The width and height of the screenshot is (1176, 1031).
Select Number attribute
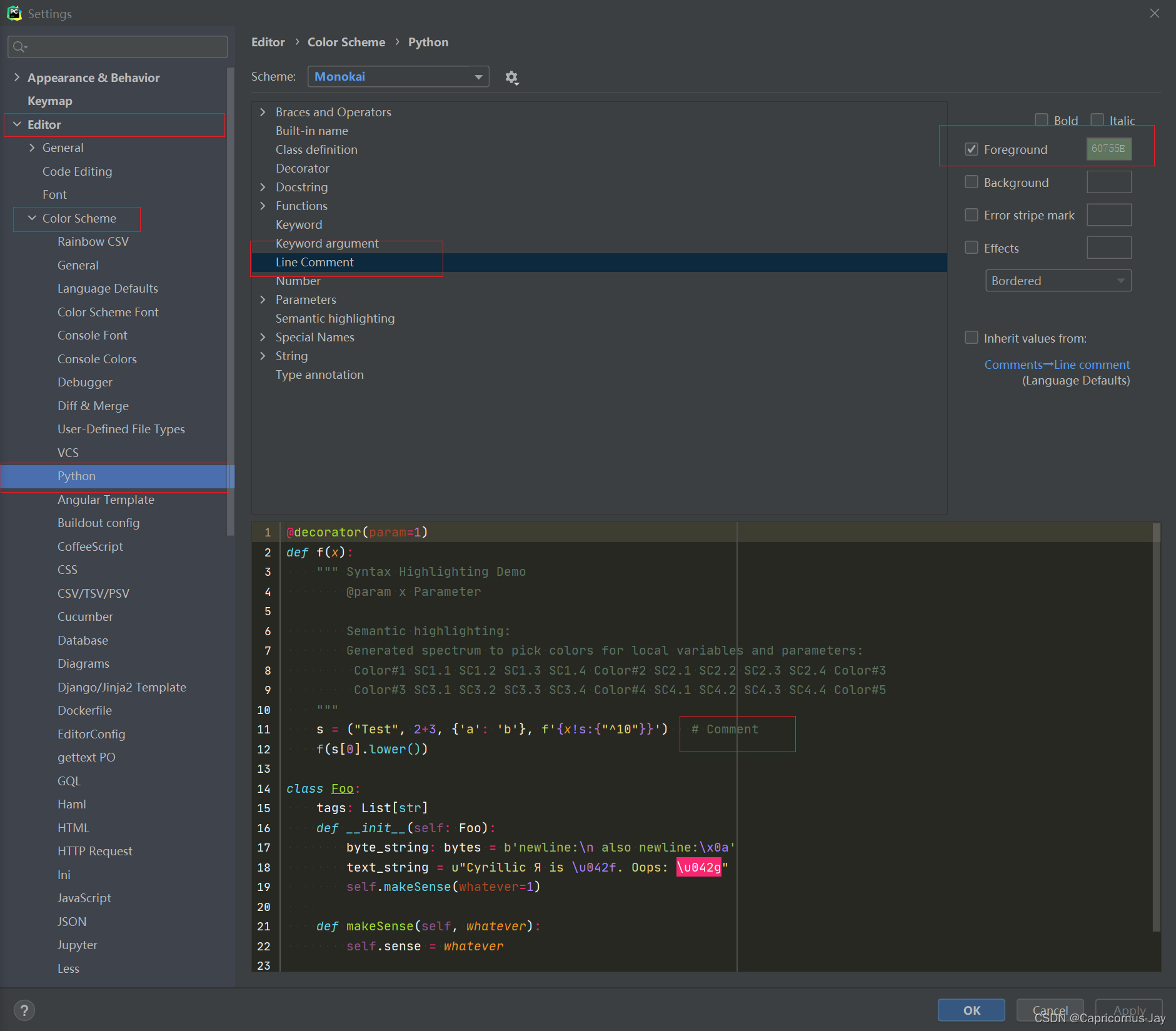coord(298,281)
